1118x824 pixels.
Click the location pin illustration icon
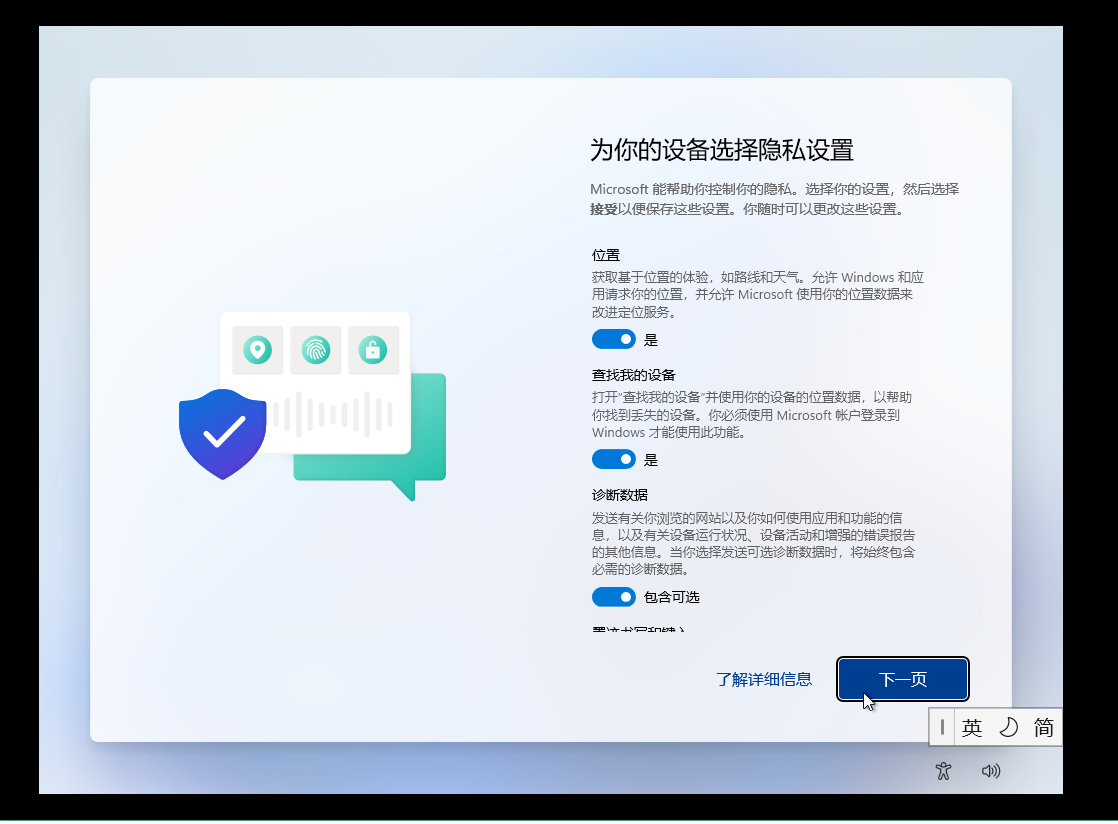[x=257, y=350]
